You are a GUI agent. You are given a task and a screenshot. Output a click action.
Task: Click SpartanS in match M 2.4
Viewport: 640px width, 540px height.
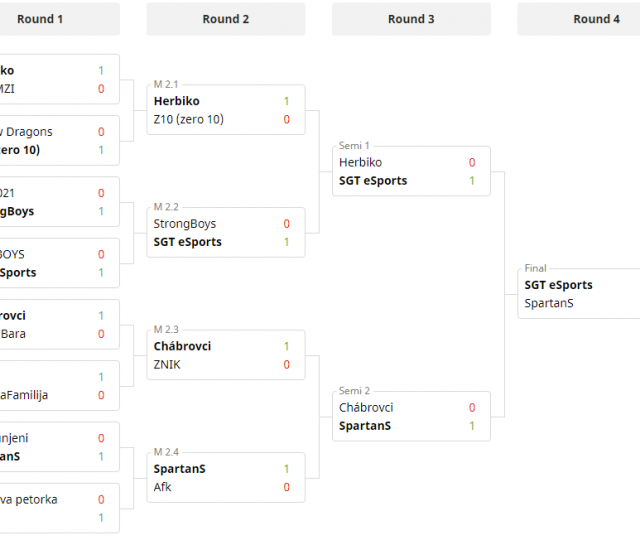tap(181, 468)
